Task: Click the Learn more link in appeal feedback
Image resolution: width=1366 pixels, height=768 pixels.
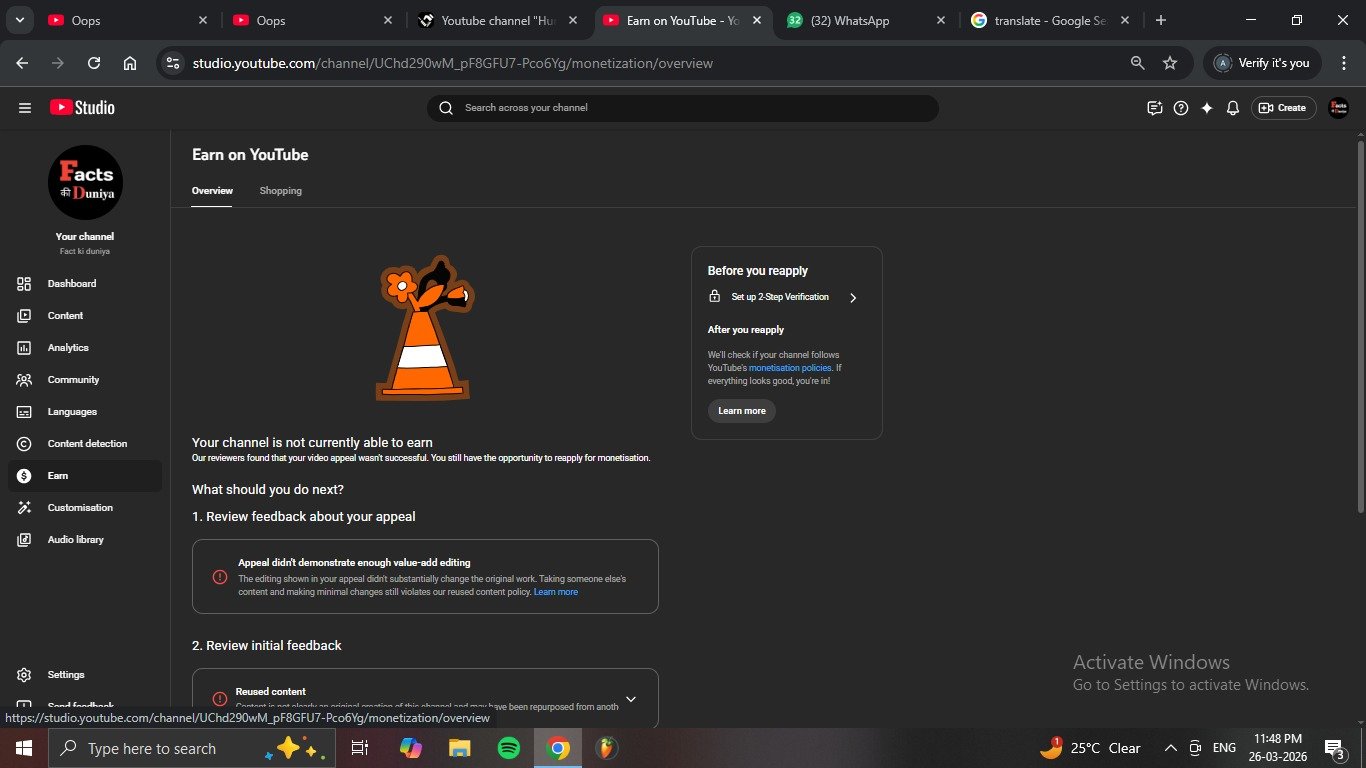Action: [555, 592]
